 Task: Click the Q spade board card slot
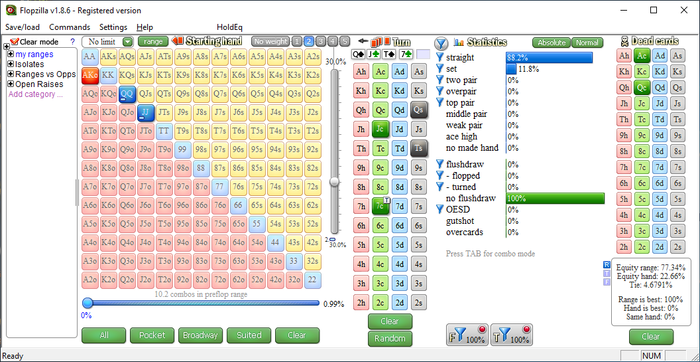point(358,54)
